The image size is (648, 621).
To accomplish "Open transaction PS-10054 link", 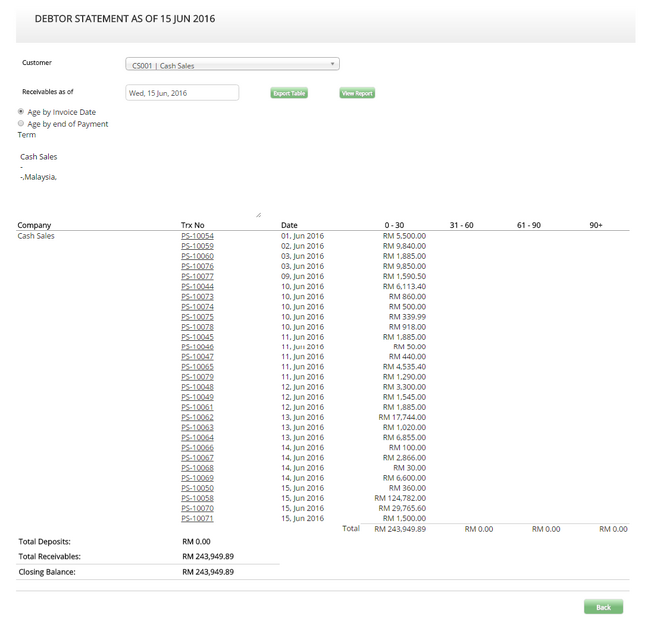I will (197, 236).
